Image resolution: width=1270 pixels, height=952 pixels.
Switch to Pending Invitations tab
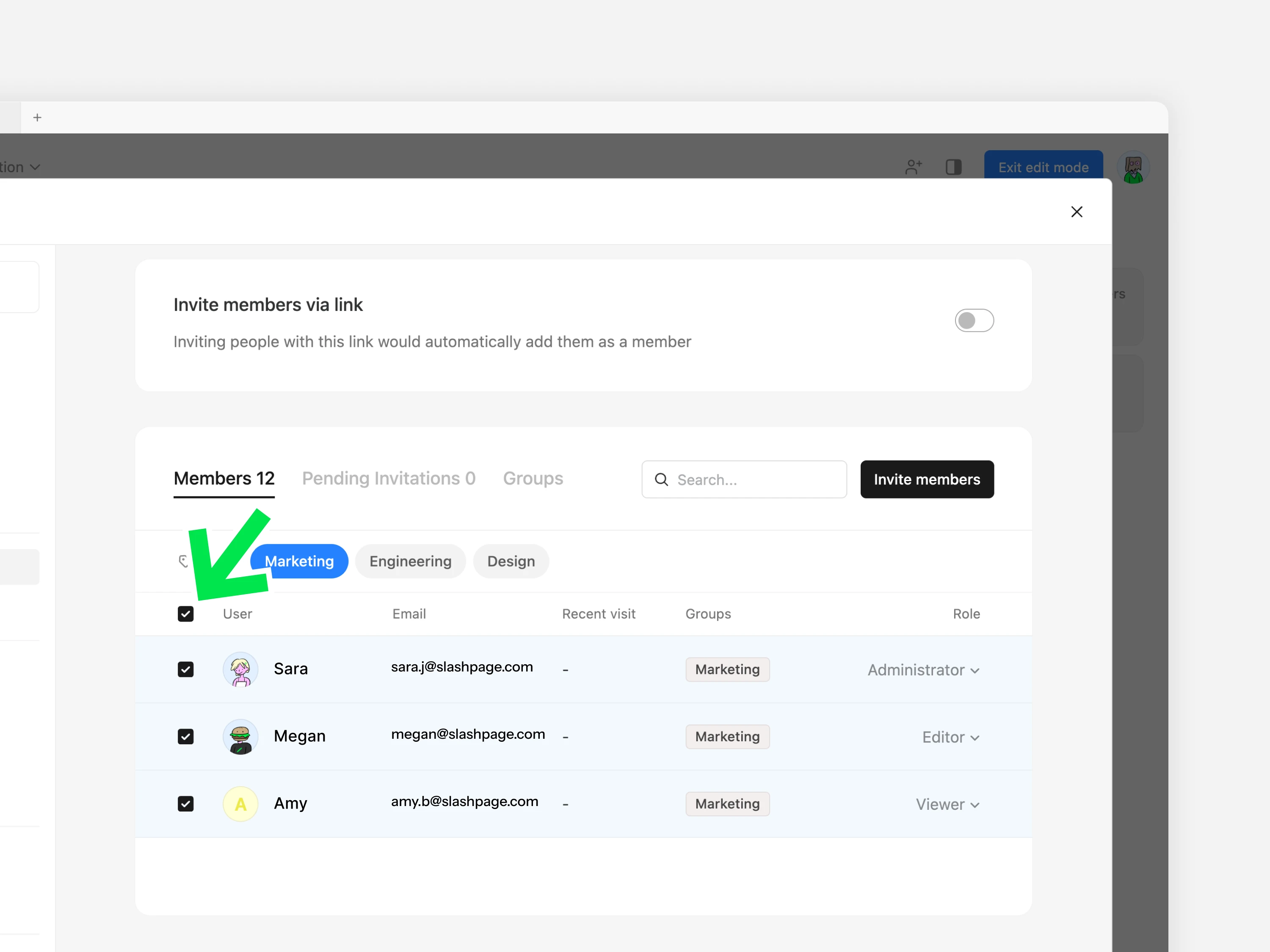coord(389,479)
